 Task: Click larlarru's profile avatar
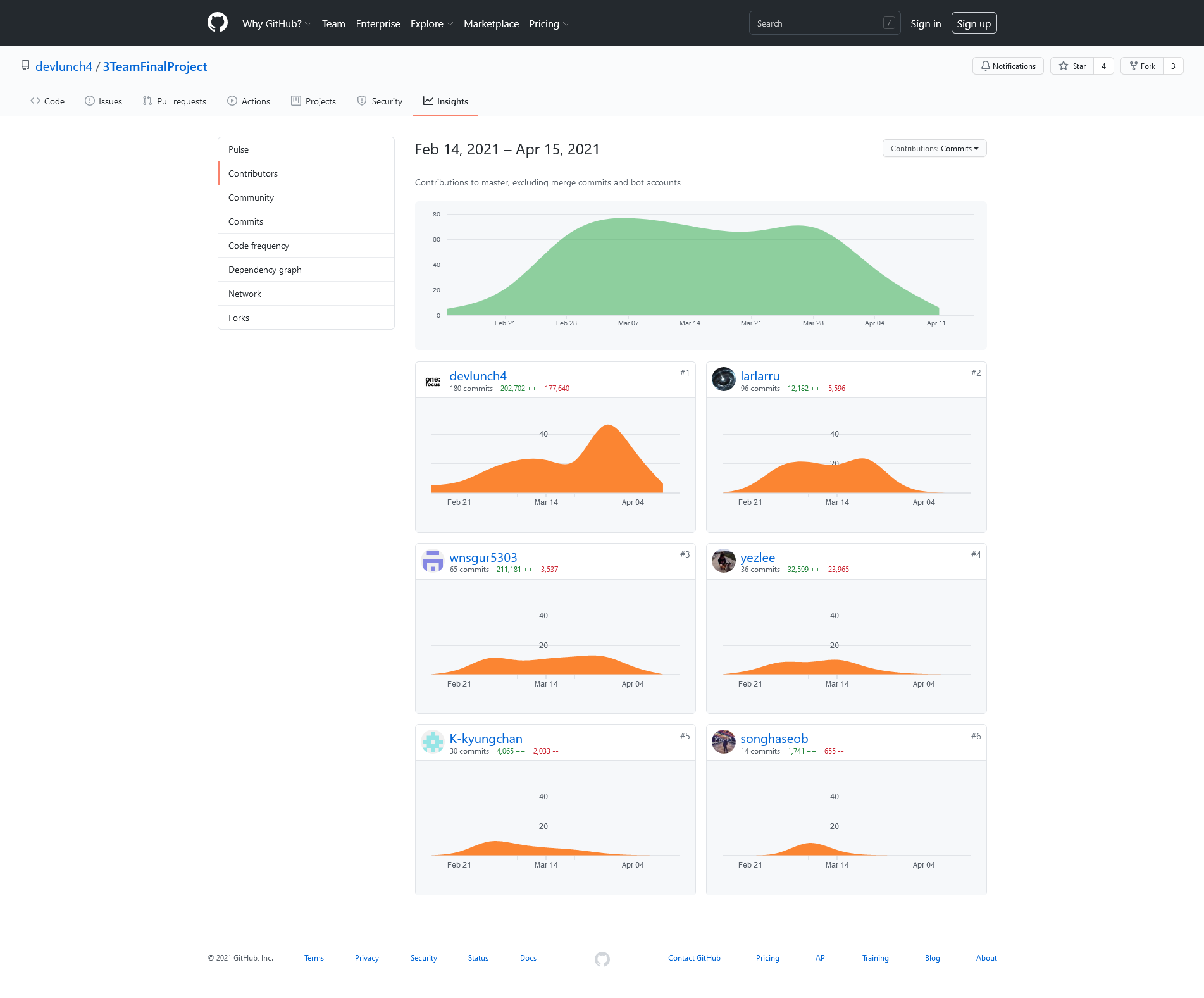point(723,380)
